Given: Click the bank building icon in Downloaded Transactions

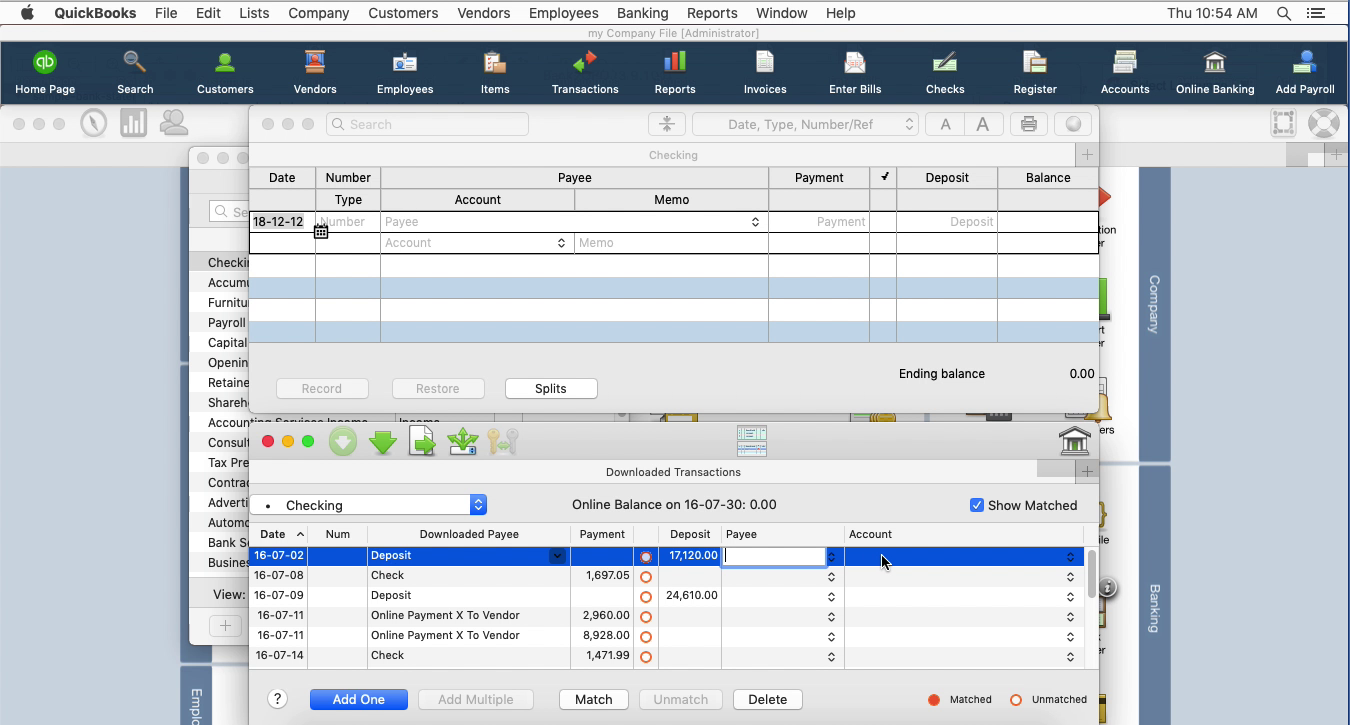Looking at the screenshot, I should click(x=1074, y=441).
